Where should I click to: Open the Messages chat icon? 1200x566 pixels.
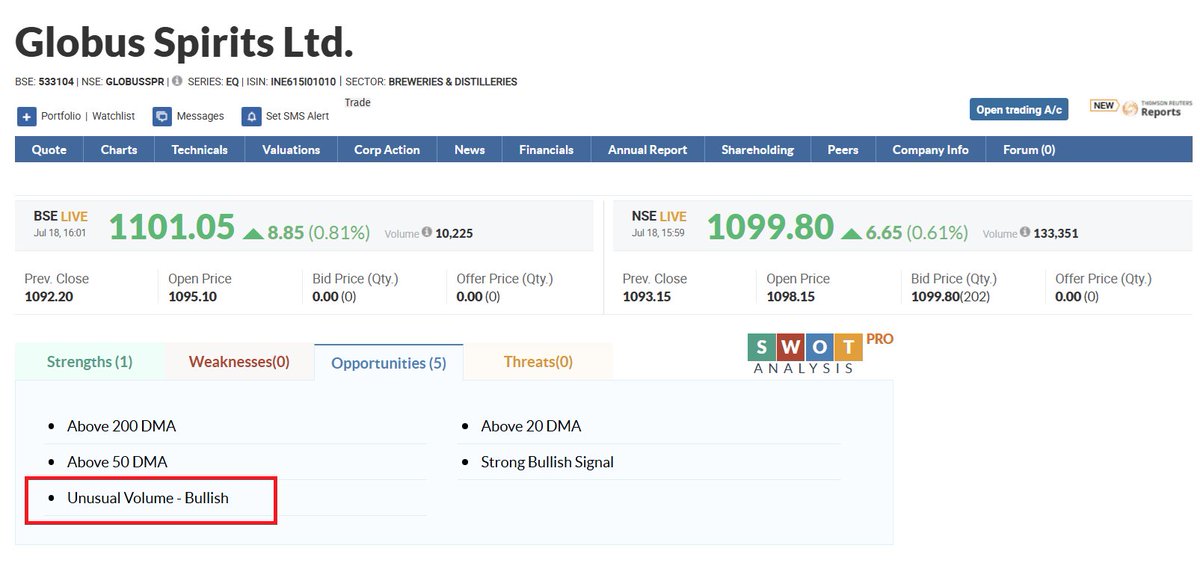[162, 116]
